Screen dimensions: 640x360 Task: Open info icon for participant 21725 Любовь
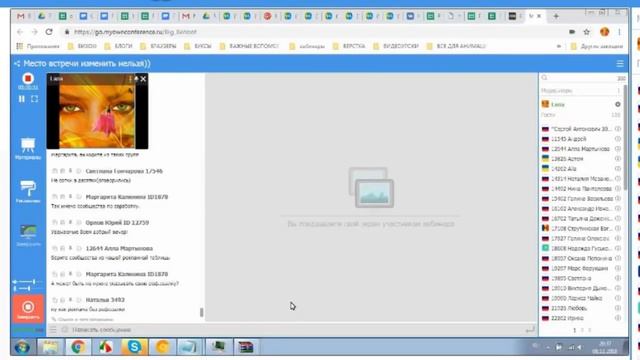pyautogui.click(x=618, y=308)
